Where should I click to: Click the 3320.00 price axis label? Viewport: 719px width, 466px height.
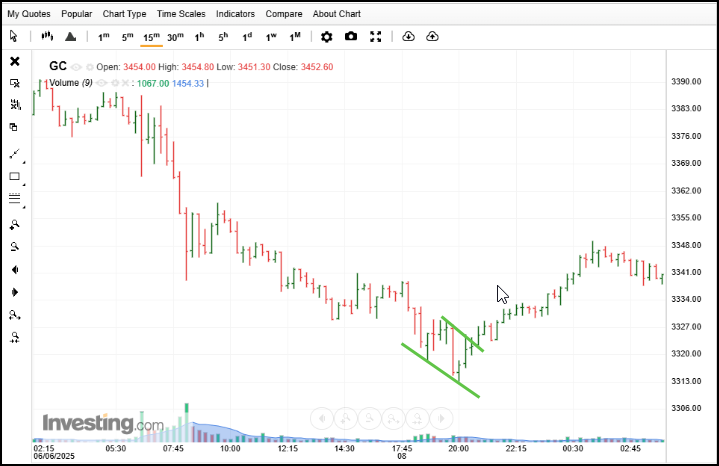pos(686,354)
